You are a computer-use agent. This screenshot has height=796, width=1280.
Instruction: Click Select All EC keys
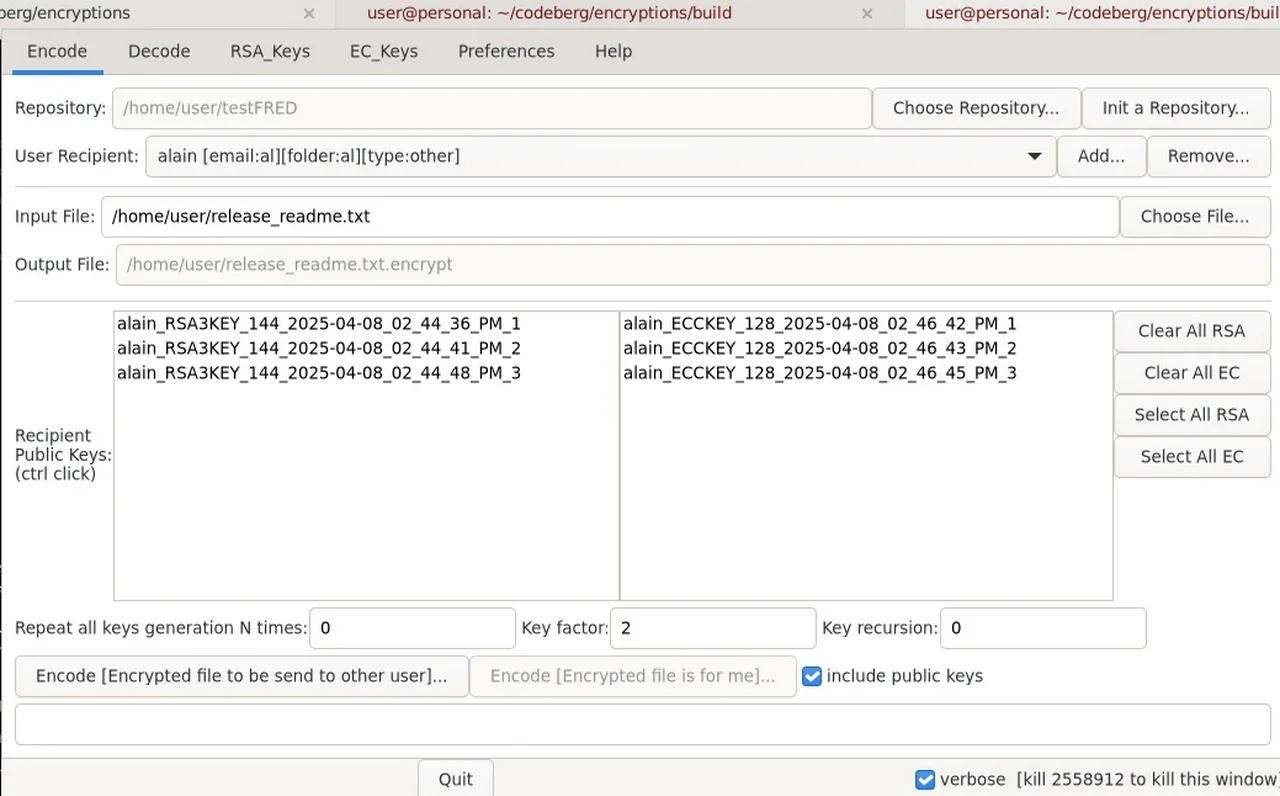coord(1191,457)
